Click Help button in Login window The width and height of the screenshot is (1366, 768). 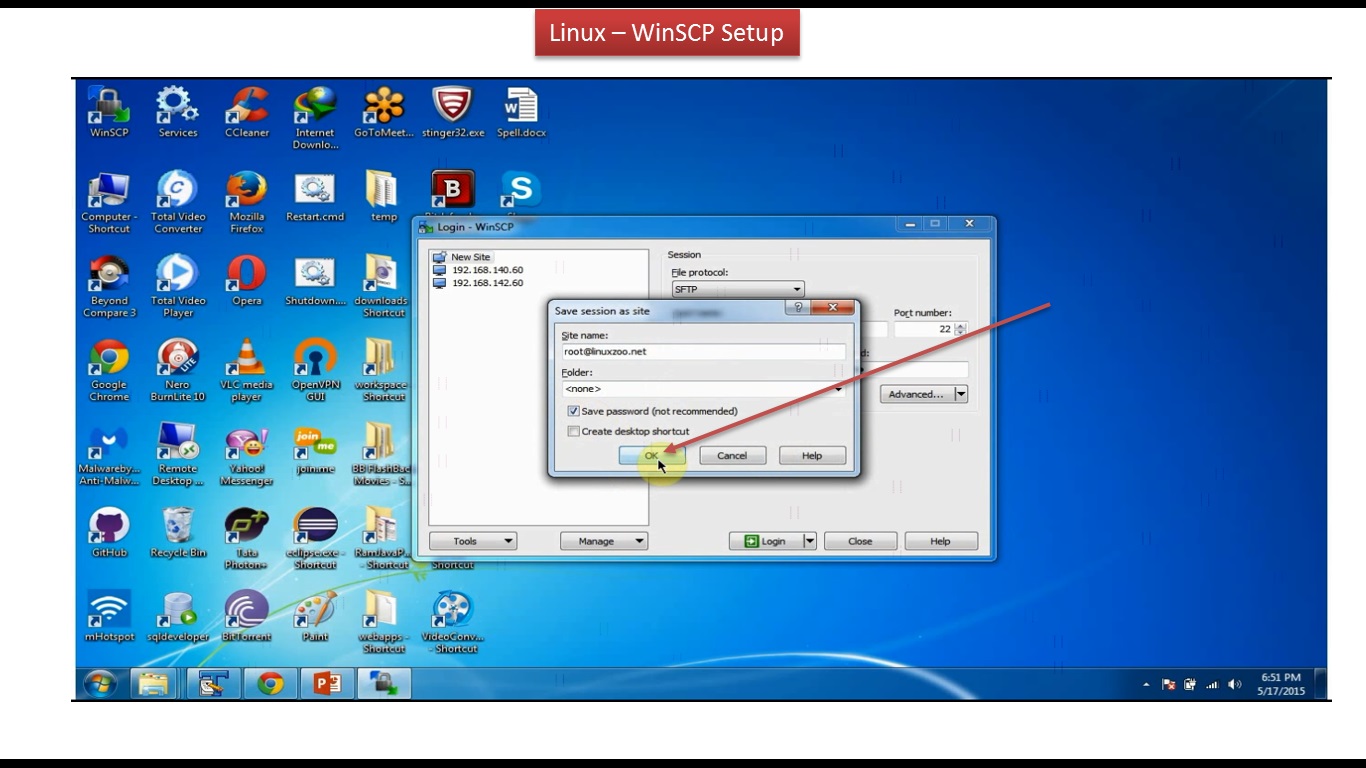[x=941, y=541]
